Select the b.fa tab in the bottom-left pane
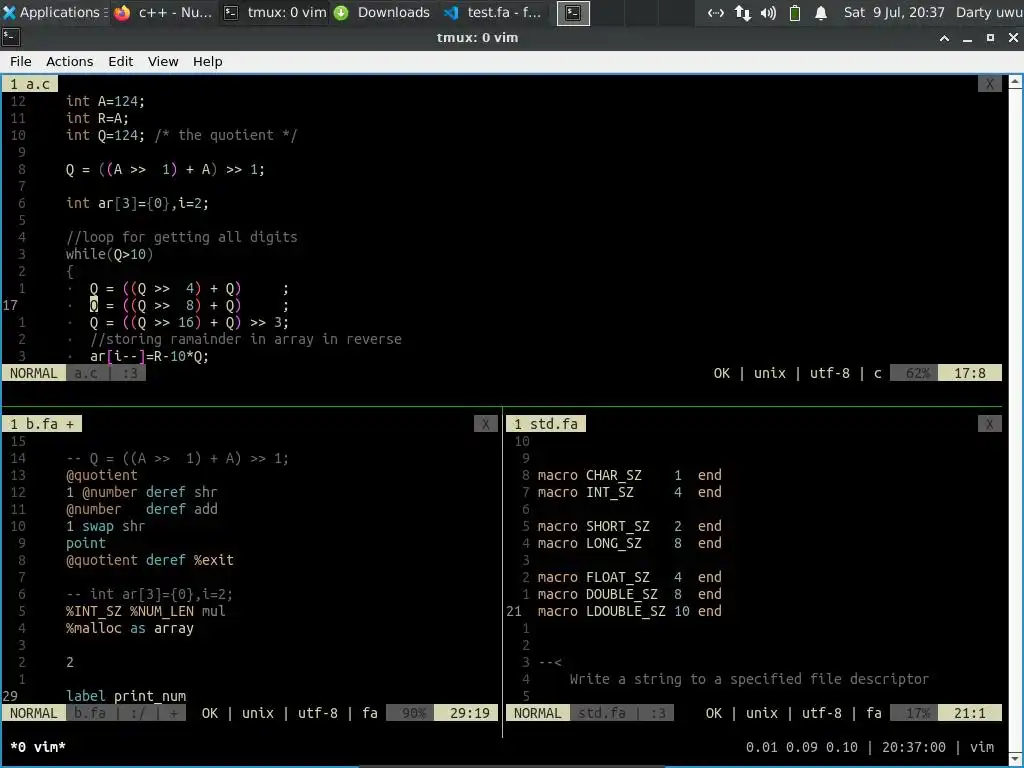 42,424
